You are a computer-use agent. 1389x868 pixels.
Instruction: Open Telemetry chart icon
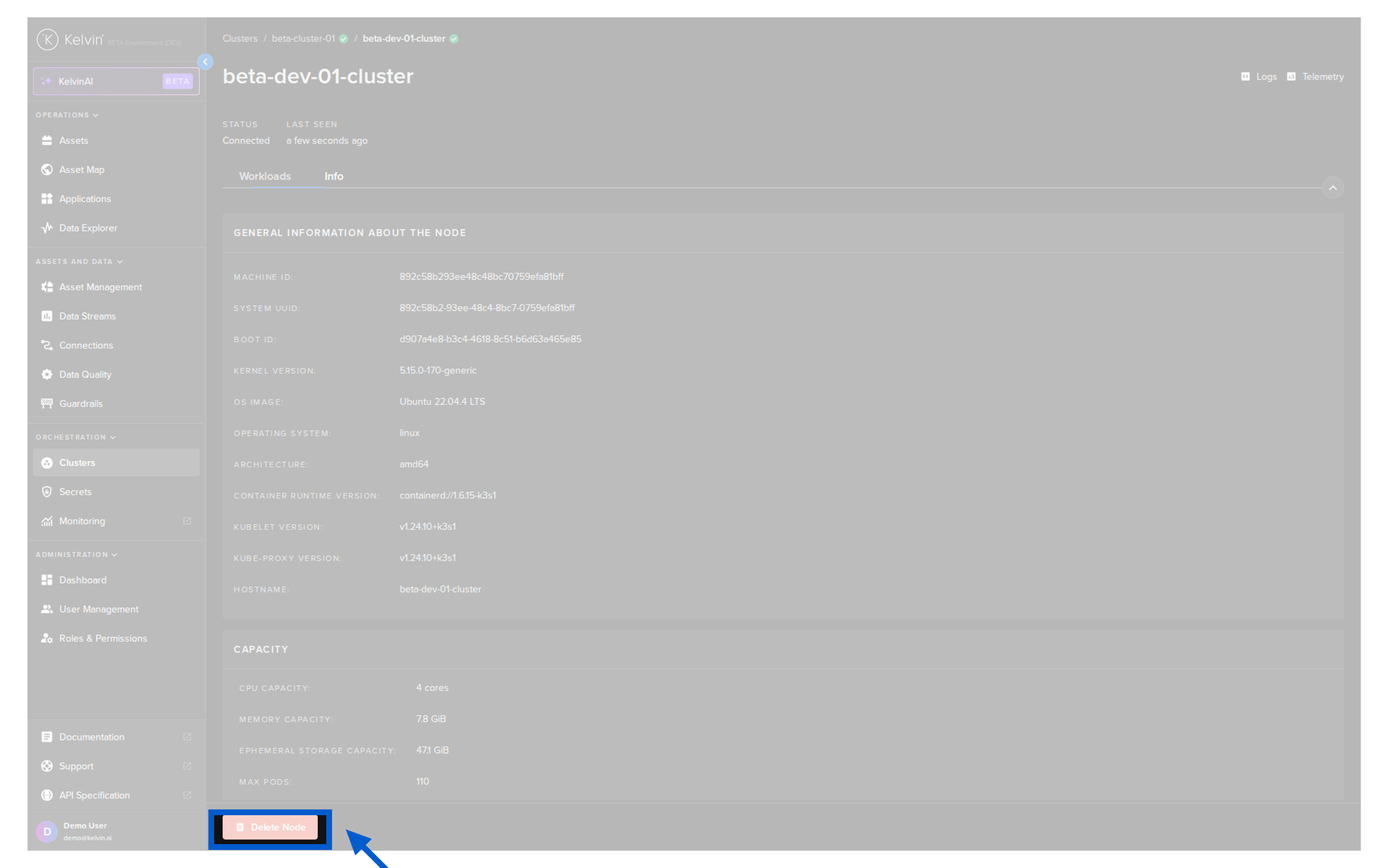point(1291,77)
